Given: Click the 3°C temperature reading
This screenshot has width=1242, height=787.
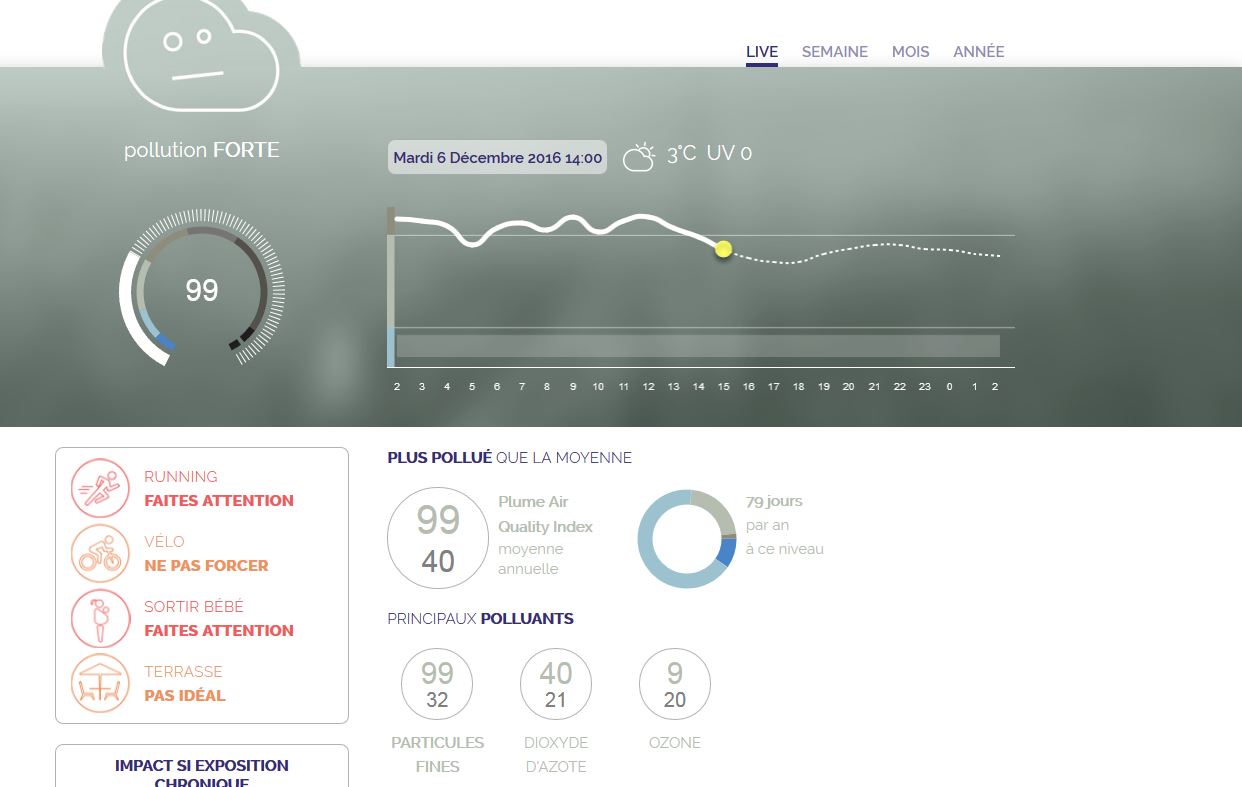Looking at the screenshot, I should click(682, 154).
